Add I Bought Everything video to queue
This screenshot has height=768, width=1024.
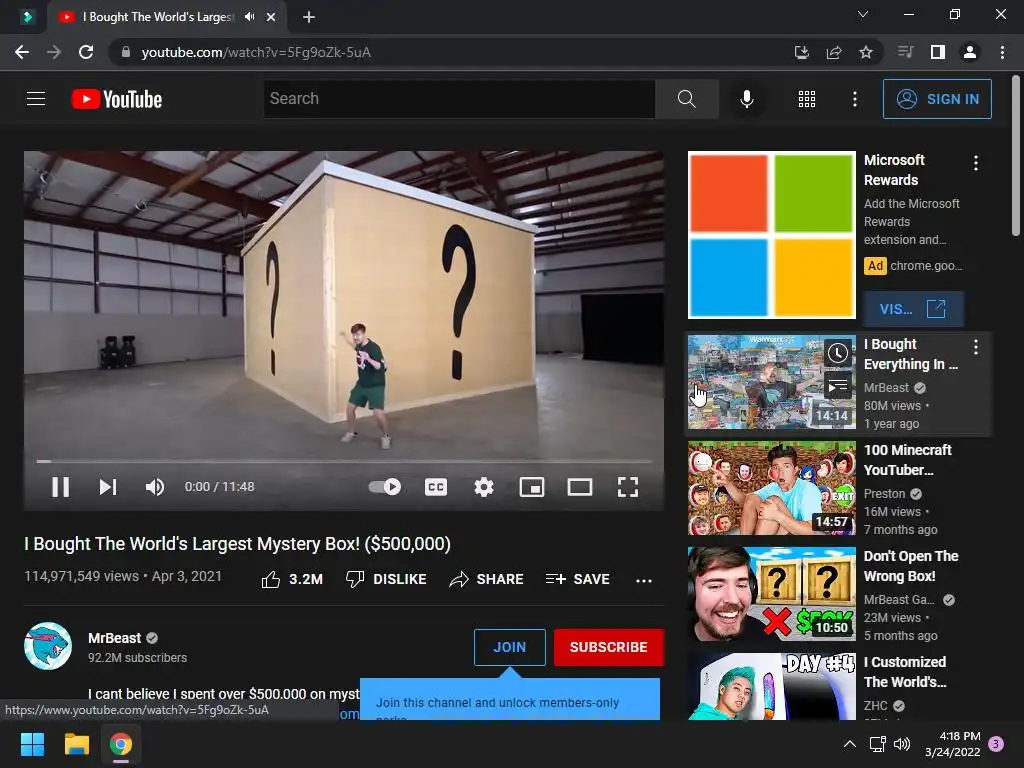tap(838, 387)
